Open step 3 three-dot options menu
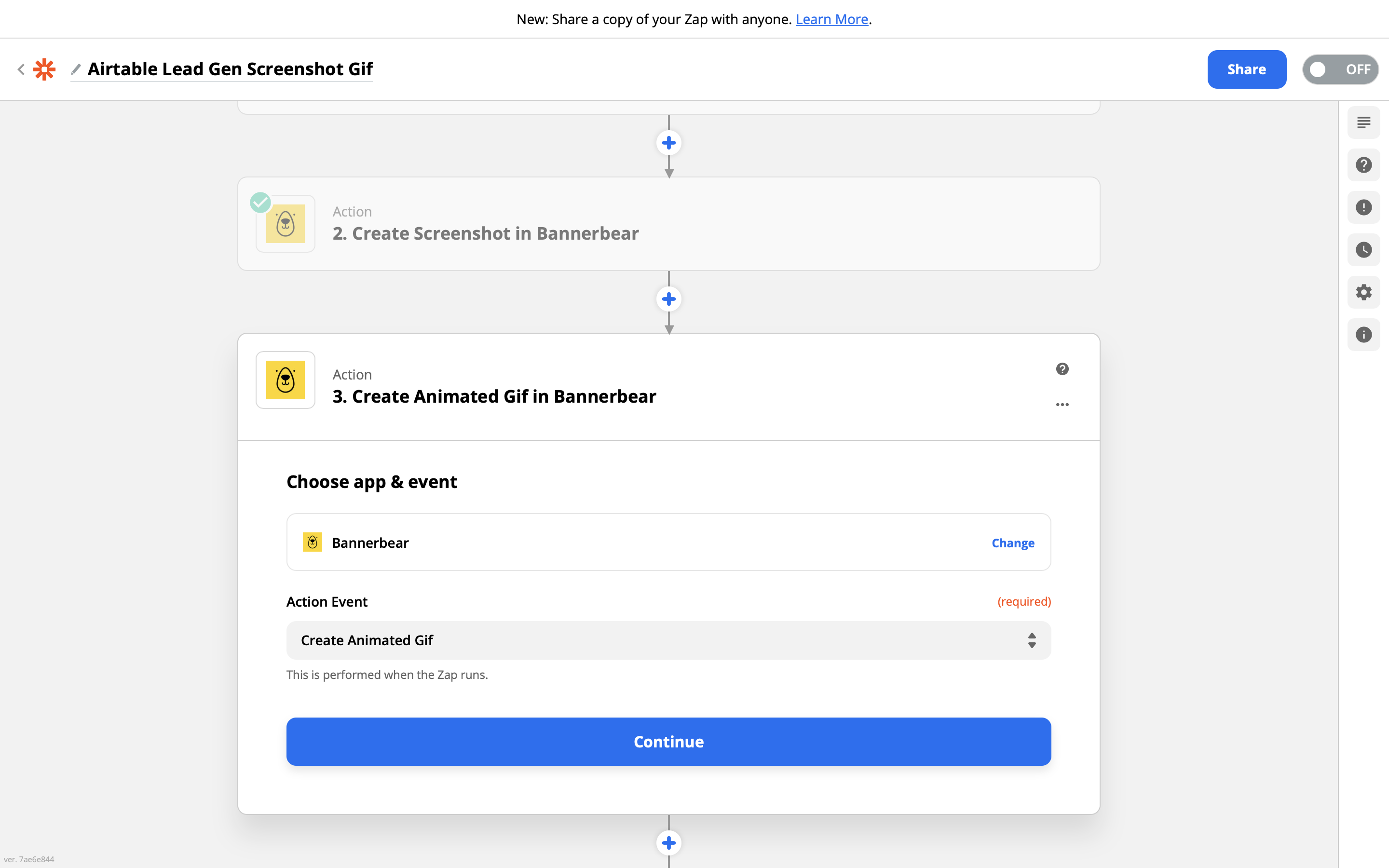Screen dimensions: 1389x868 coord(1062,405)
